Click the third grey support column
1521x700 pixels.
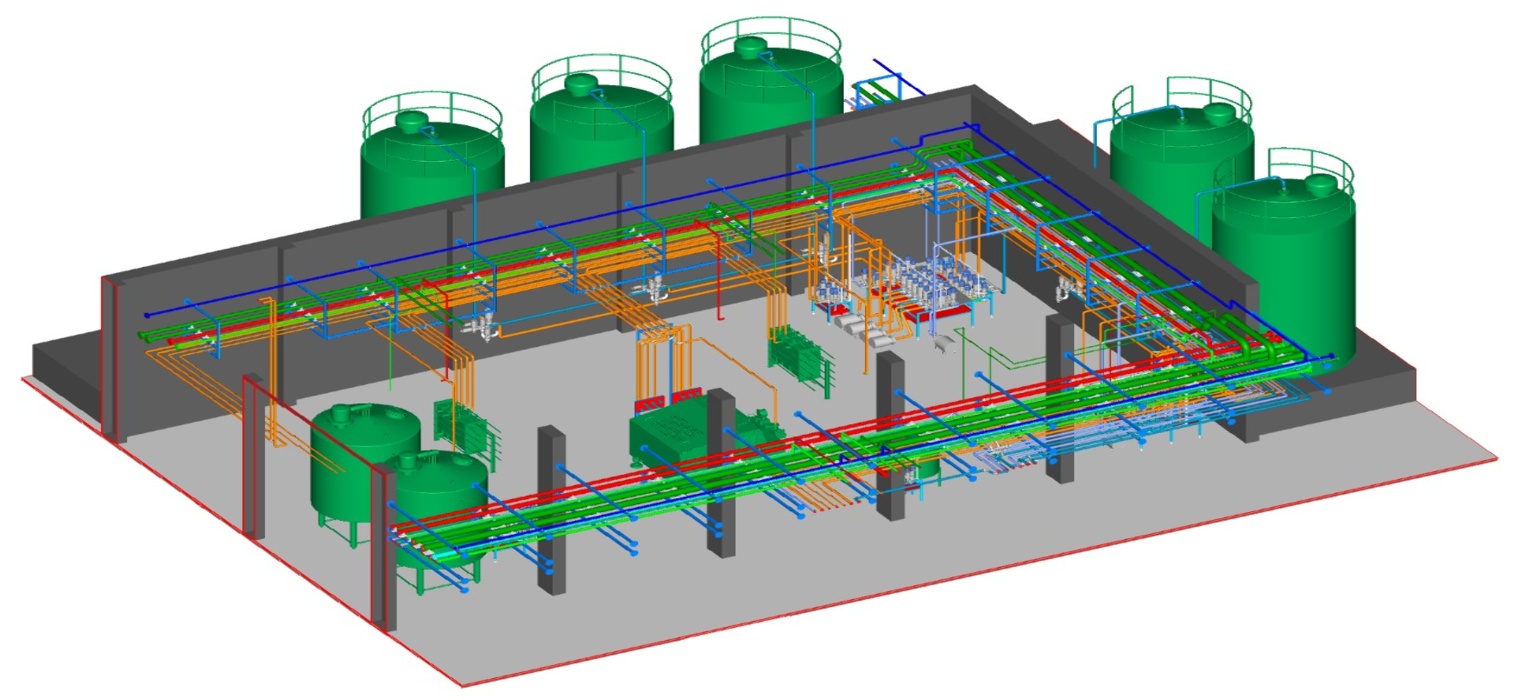[x=890, y=435]
